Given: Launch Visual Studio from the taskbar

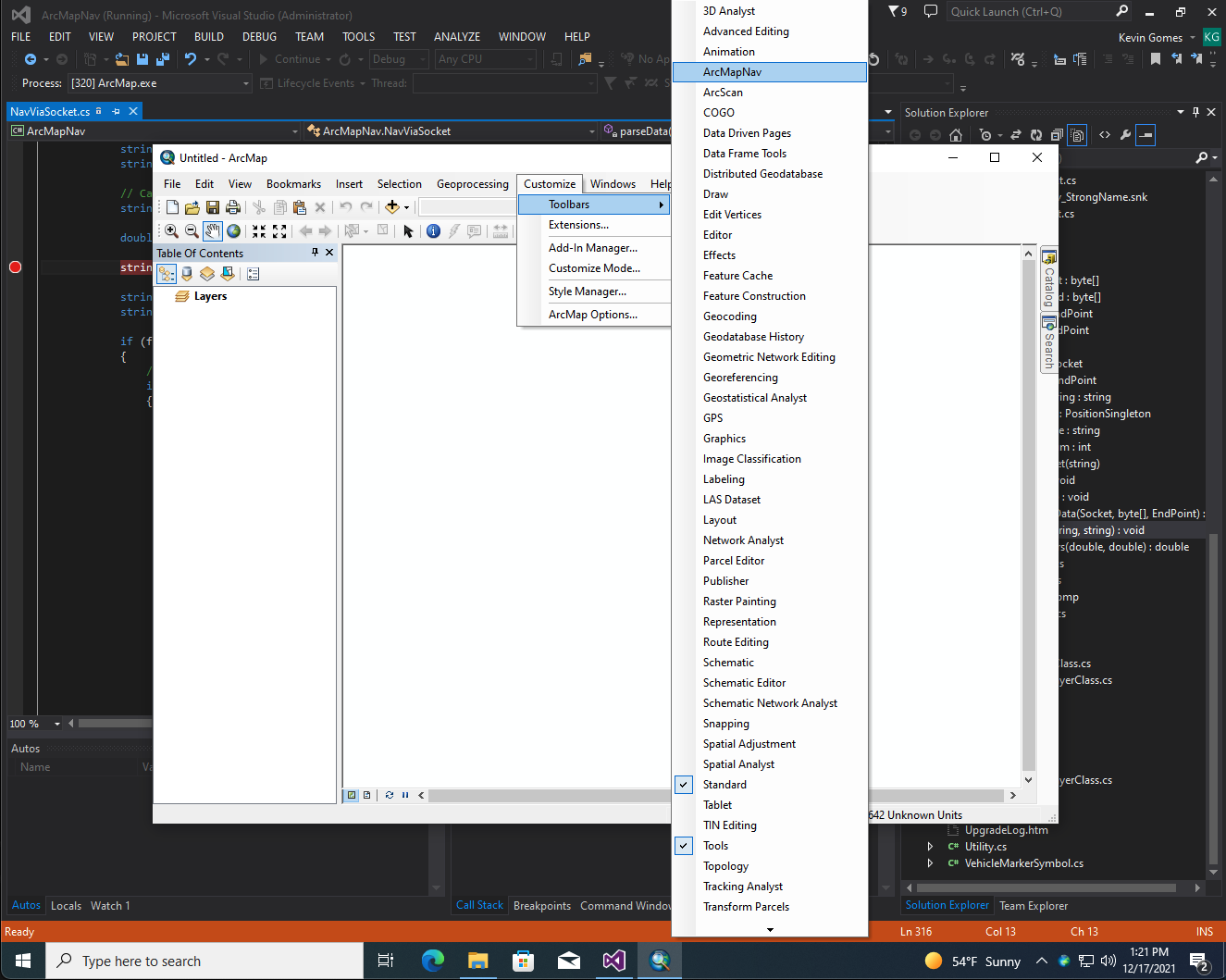Looking at the screenshot, I should pyautogui.click(x=613, y=961).
